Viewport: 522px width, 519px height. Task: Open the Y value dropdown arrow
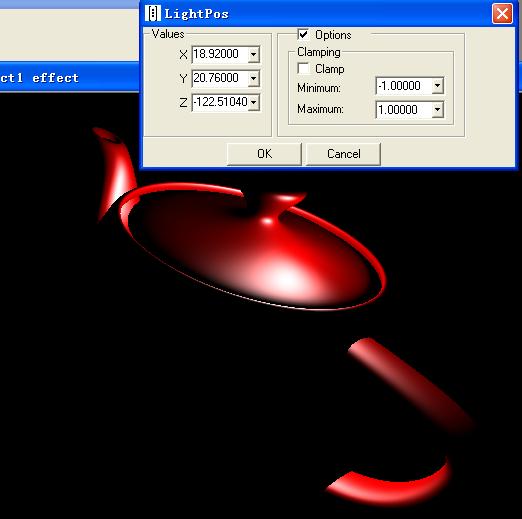pyautogui.click(x=254, y=78)
